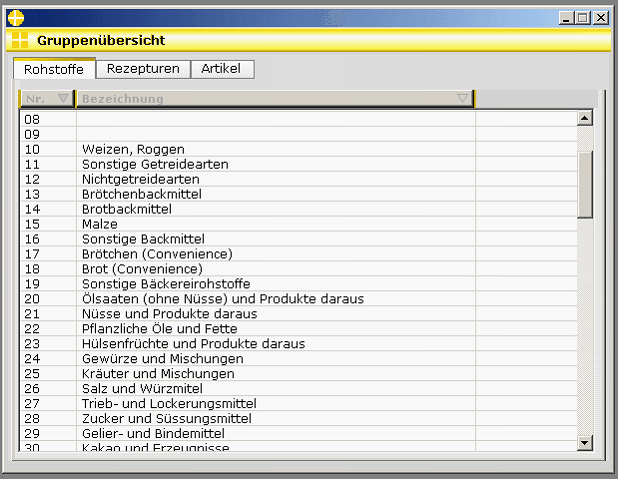Select the row 'Kräuter und Mischungen'
Image resolution: width=619 pixels, height=480 pixels.
[x=299, y=374]
